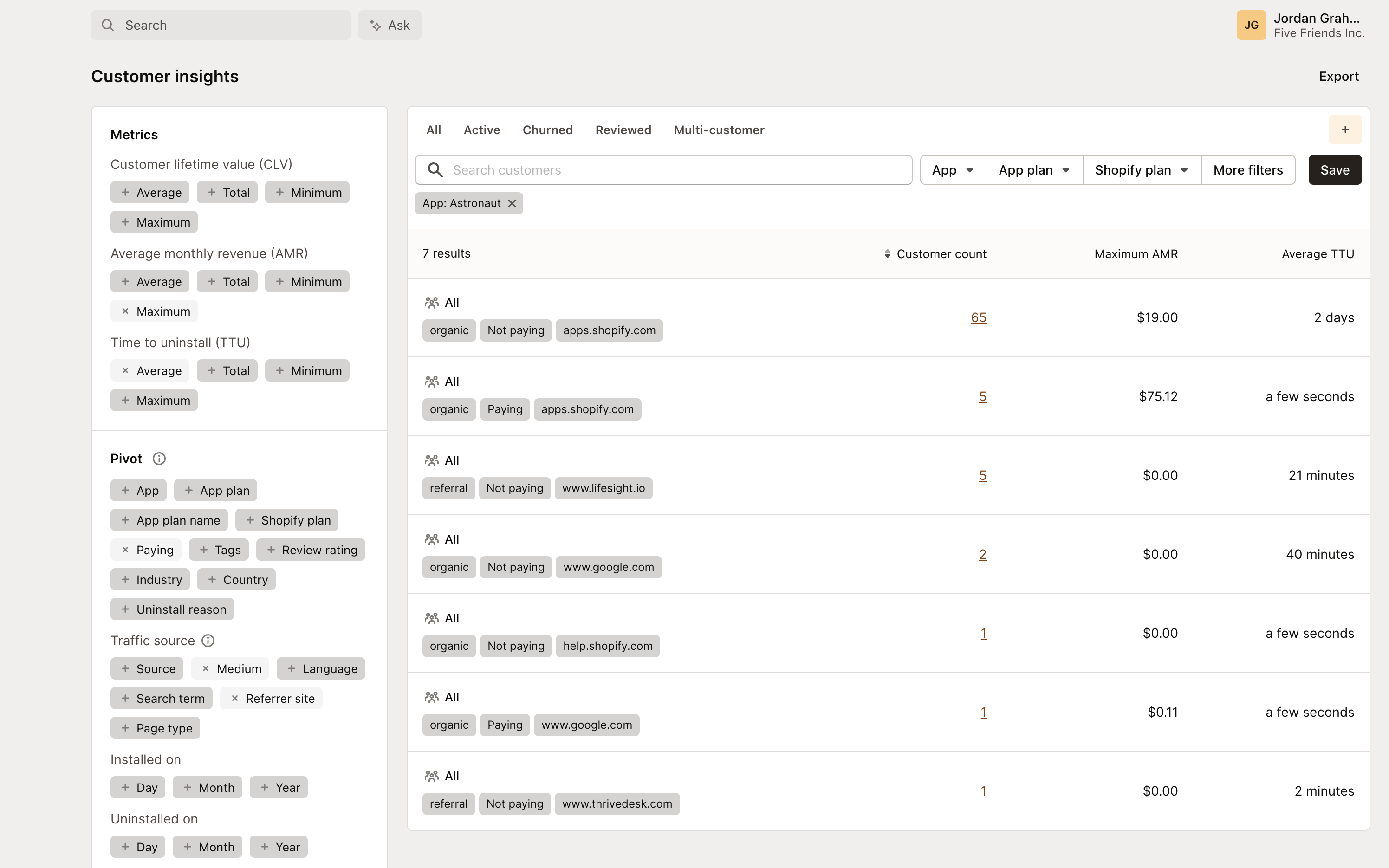Viewport: 1389px width, 868px height.
Task: Click the magnifier in top Search bar
Action: pos(108,25)
